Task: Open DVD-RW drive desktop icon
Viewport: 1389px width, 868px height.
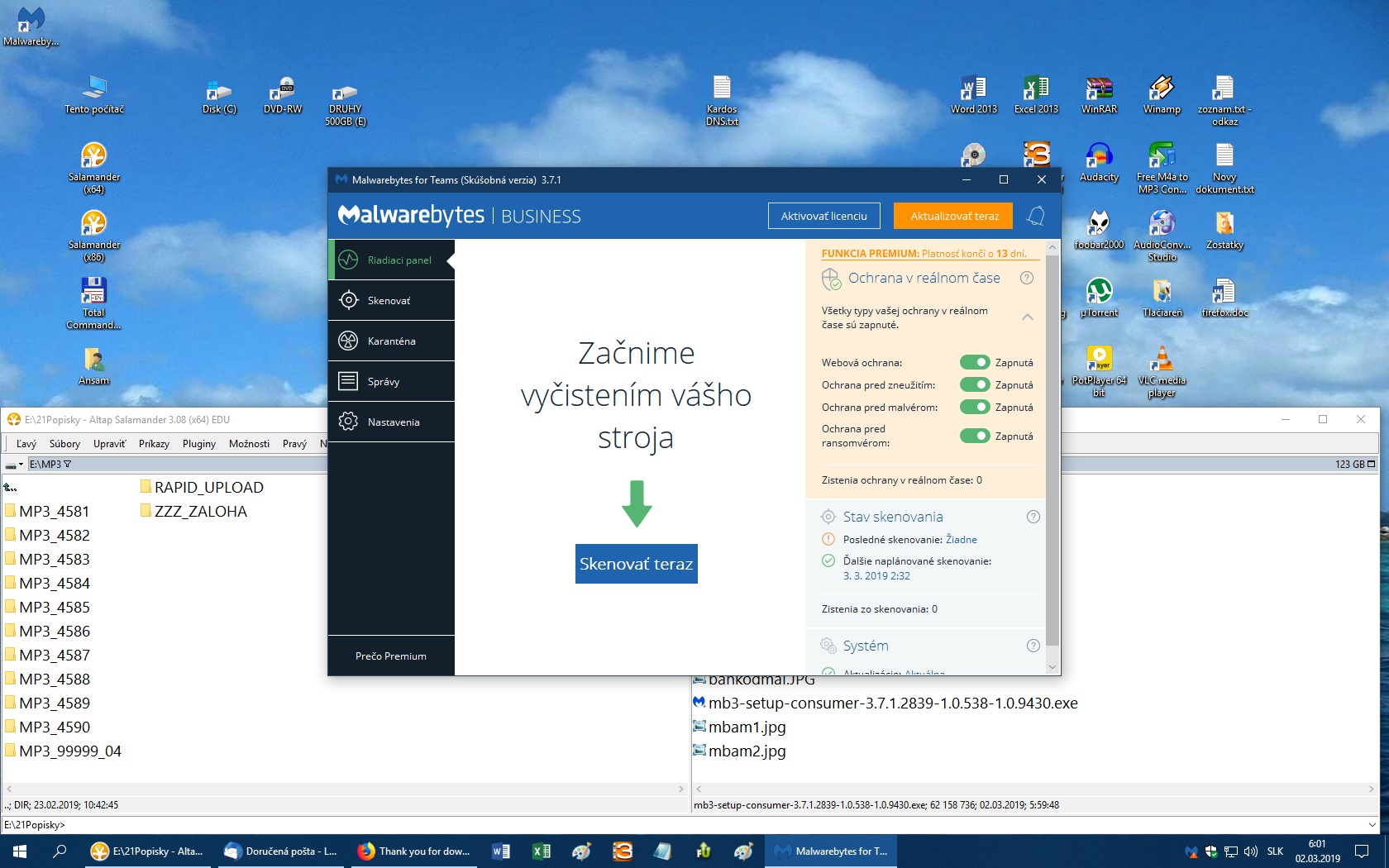Action: point(283,94)
